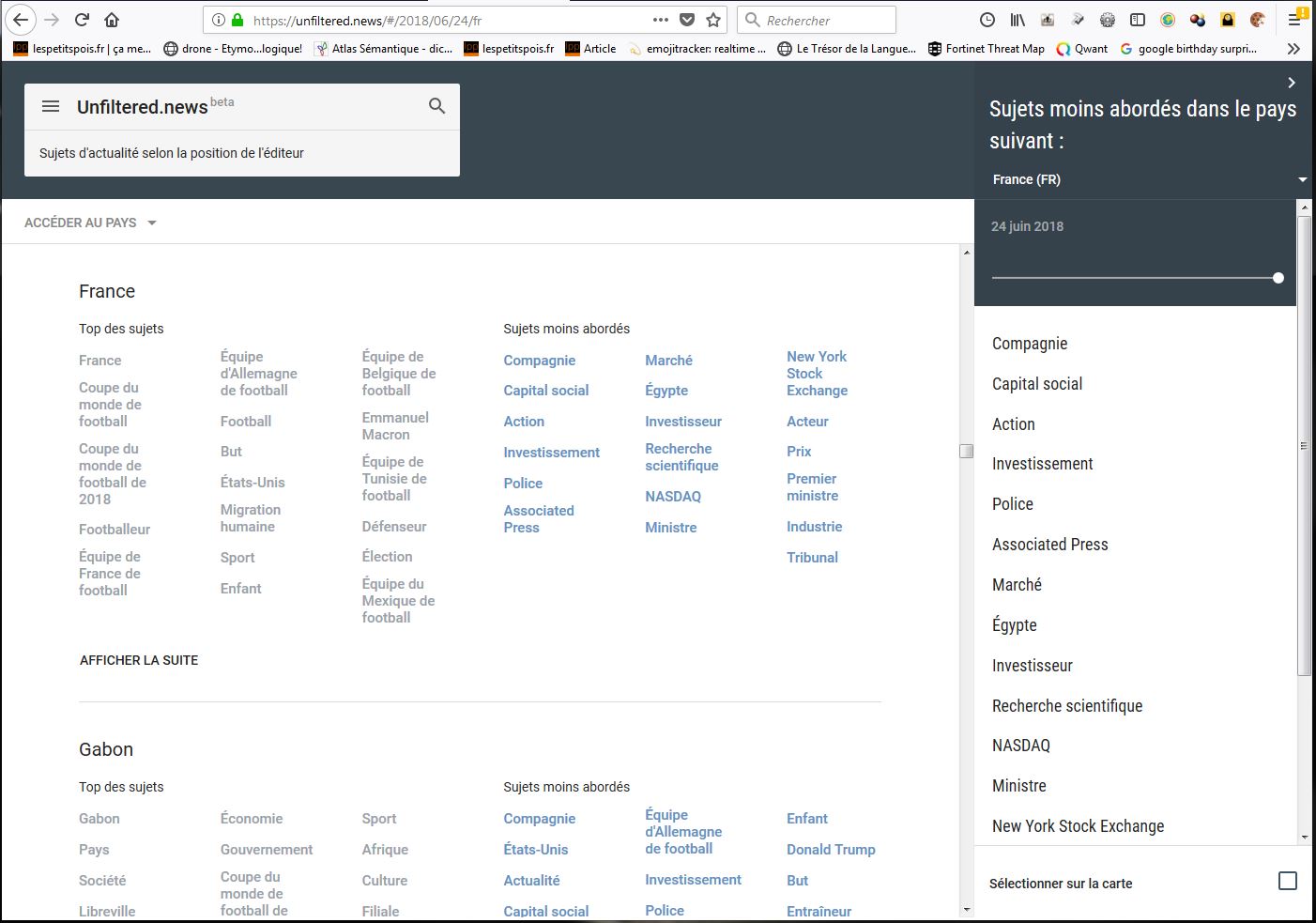Screen dimensions: 1316x923
Task: Click 'Afficher la suite' under France
Action: click(x=139, y=660)
